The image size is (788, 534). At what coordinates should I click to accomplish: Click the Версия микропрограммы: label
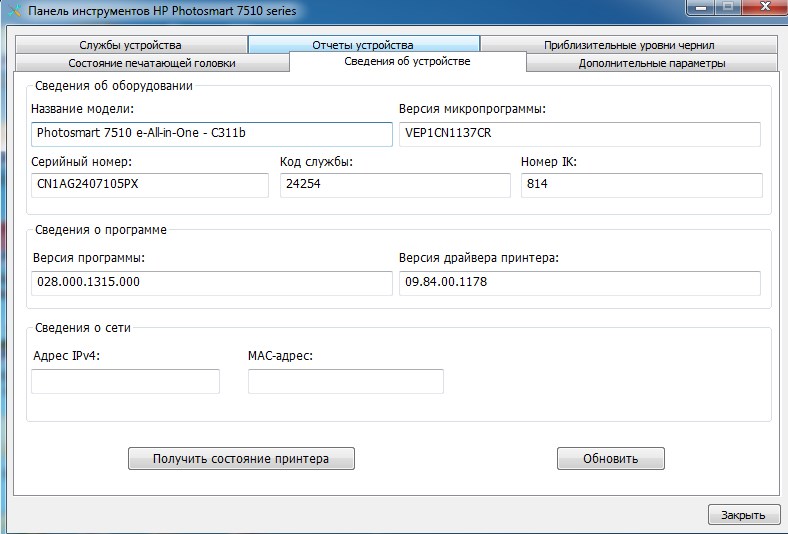[x=472, y=109]
